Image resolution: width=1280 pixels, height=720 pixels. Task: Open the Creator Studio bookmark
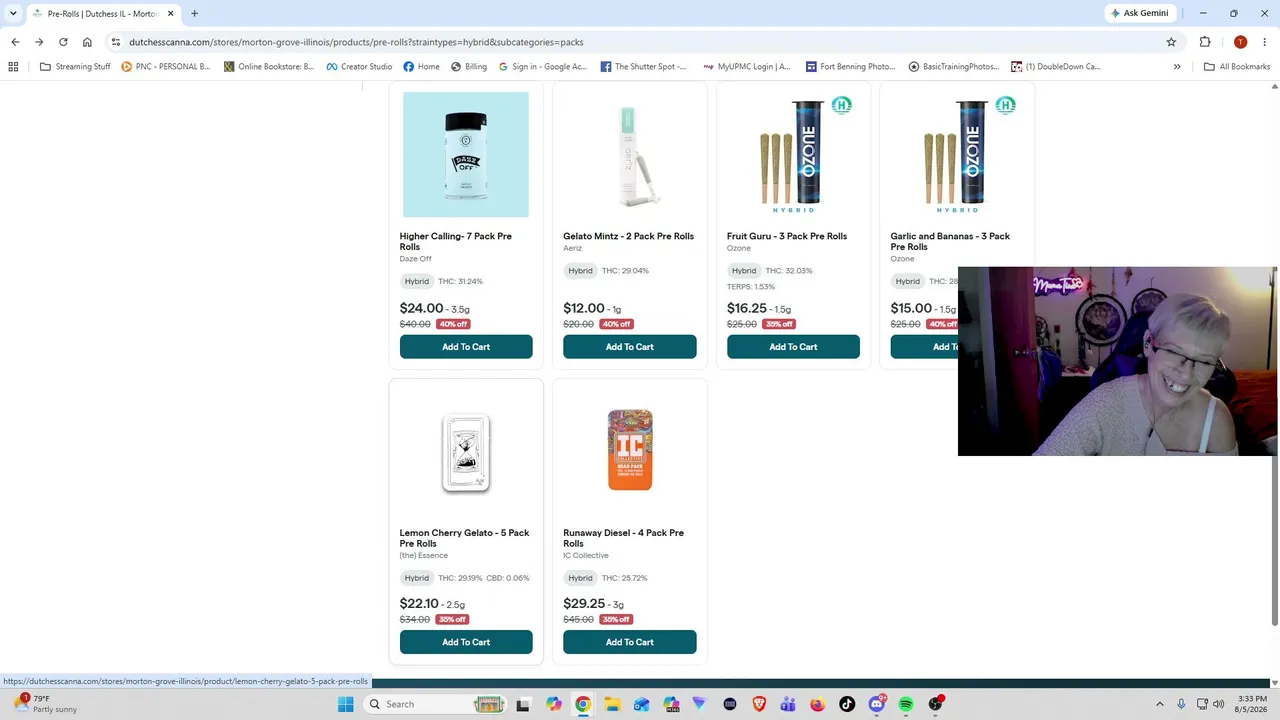[x=359, y=67]
